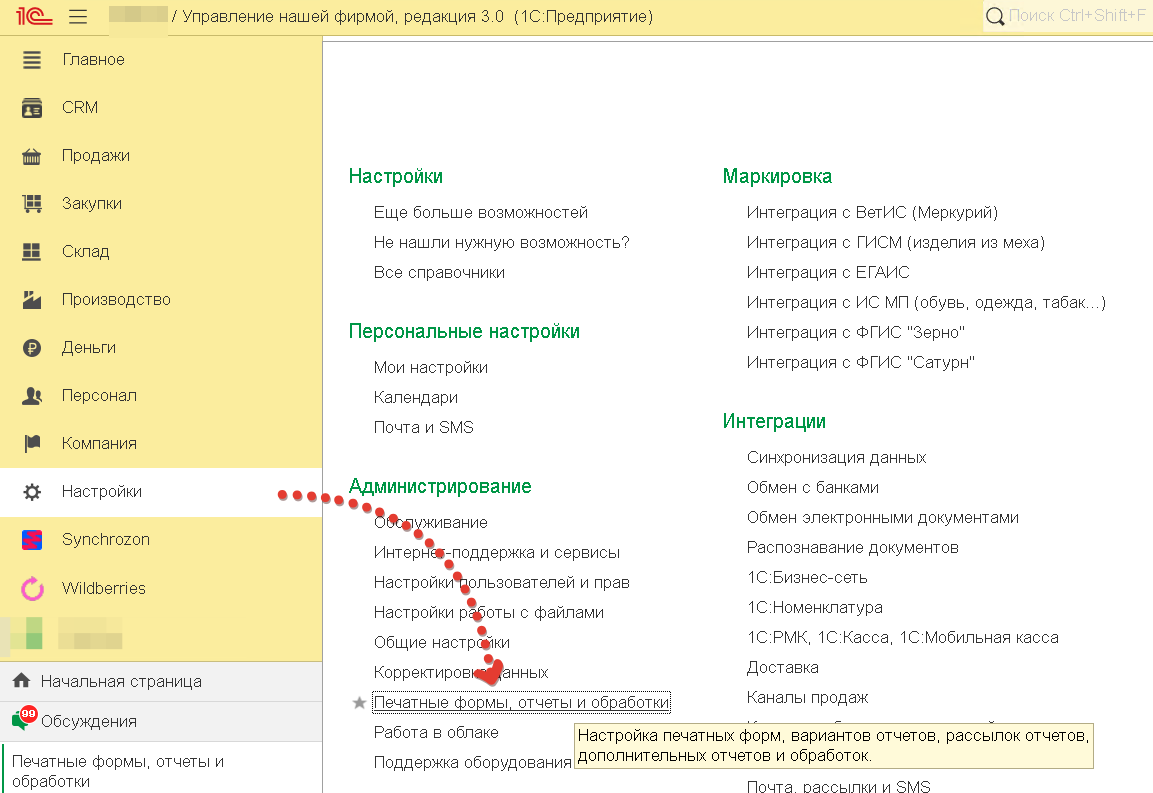Click the Персонал people icon

32,396
